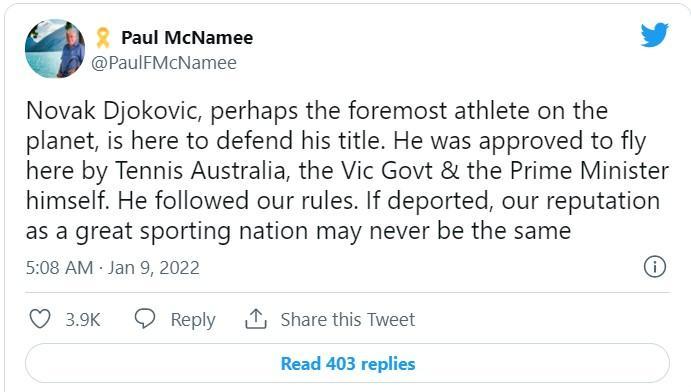Like the tweet with the heart icon
The width and height of the screenshot is (691, 392).
coord(40,319)
